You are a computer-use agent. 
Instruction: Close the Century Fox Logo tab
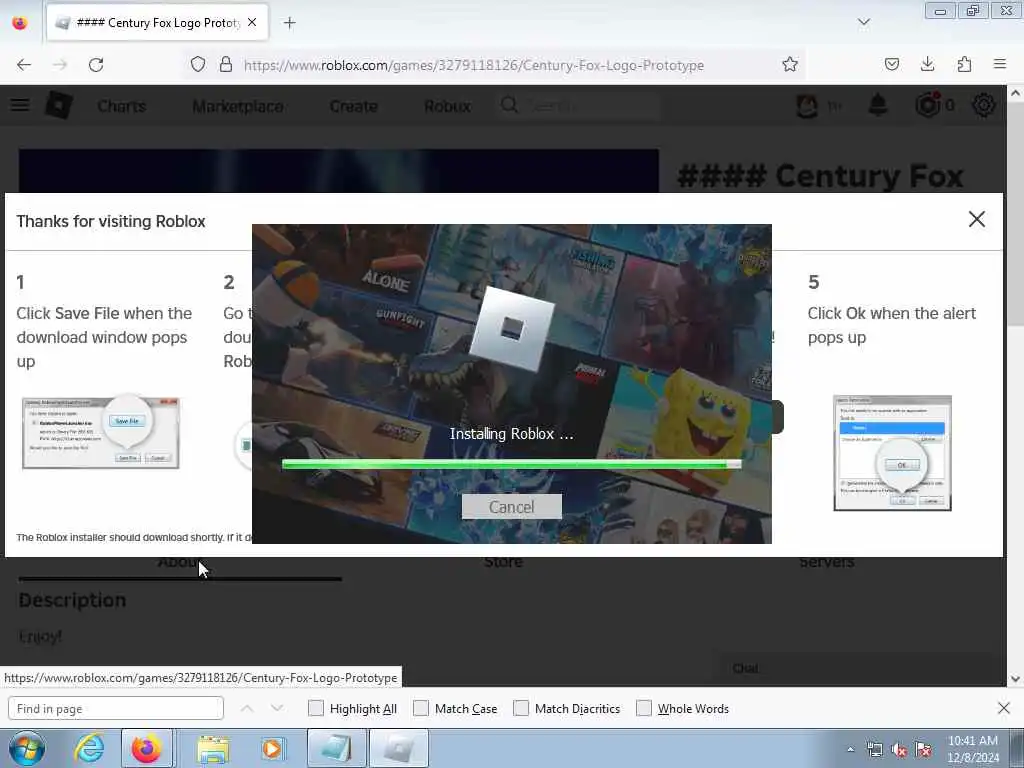(x=252, y=23)
